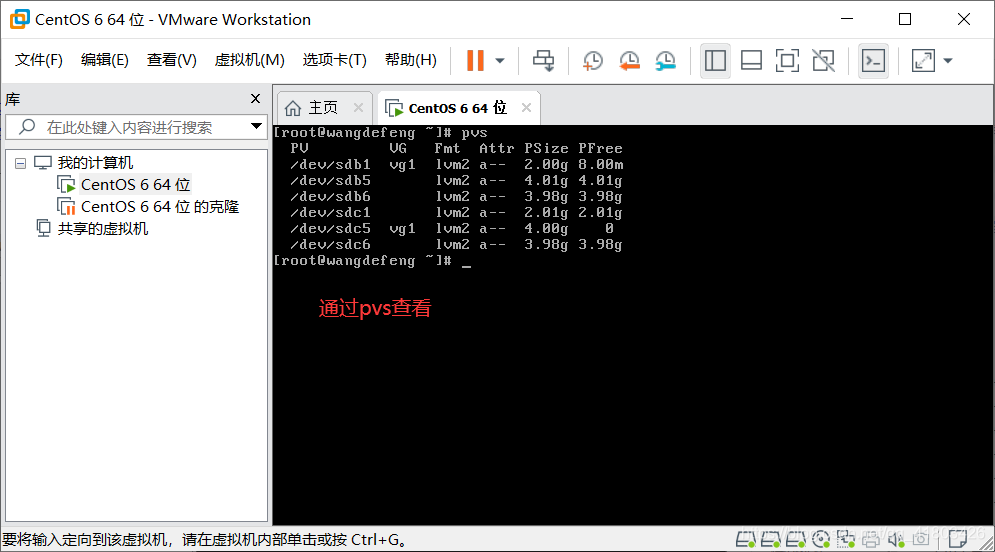Open the power options dropdown next to pause
The image size is (995, 552).
500,61
